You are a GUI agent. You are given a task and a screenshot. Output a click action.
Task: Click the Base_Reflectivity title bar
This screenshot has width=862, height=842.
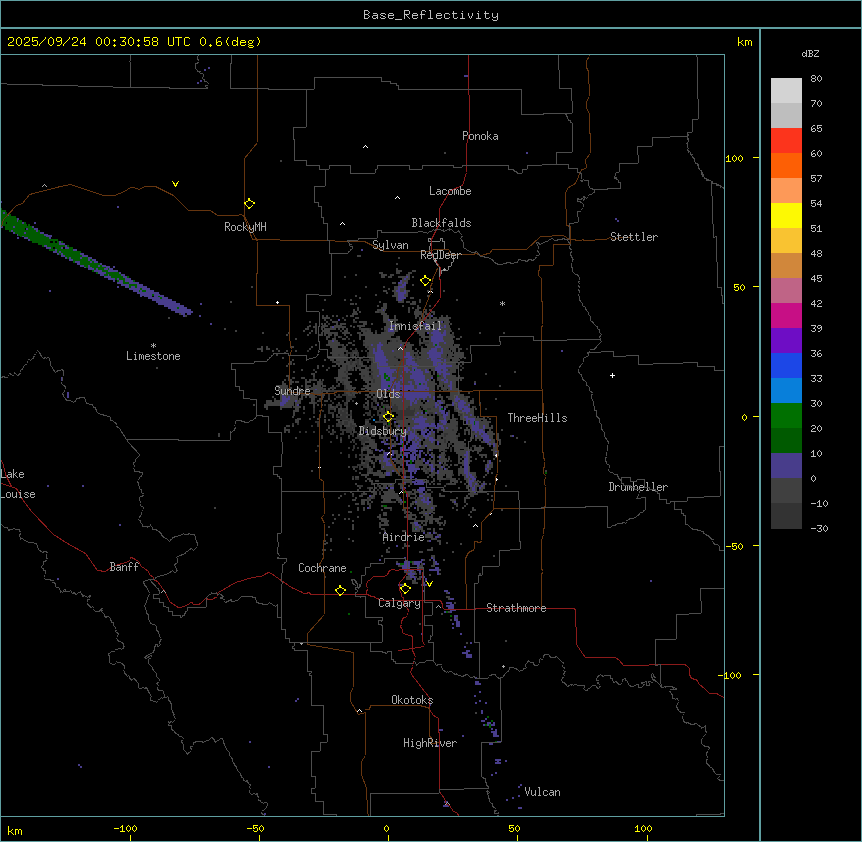point(430,15)
